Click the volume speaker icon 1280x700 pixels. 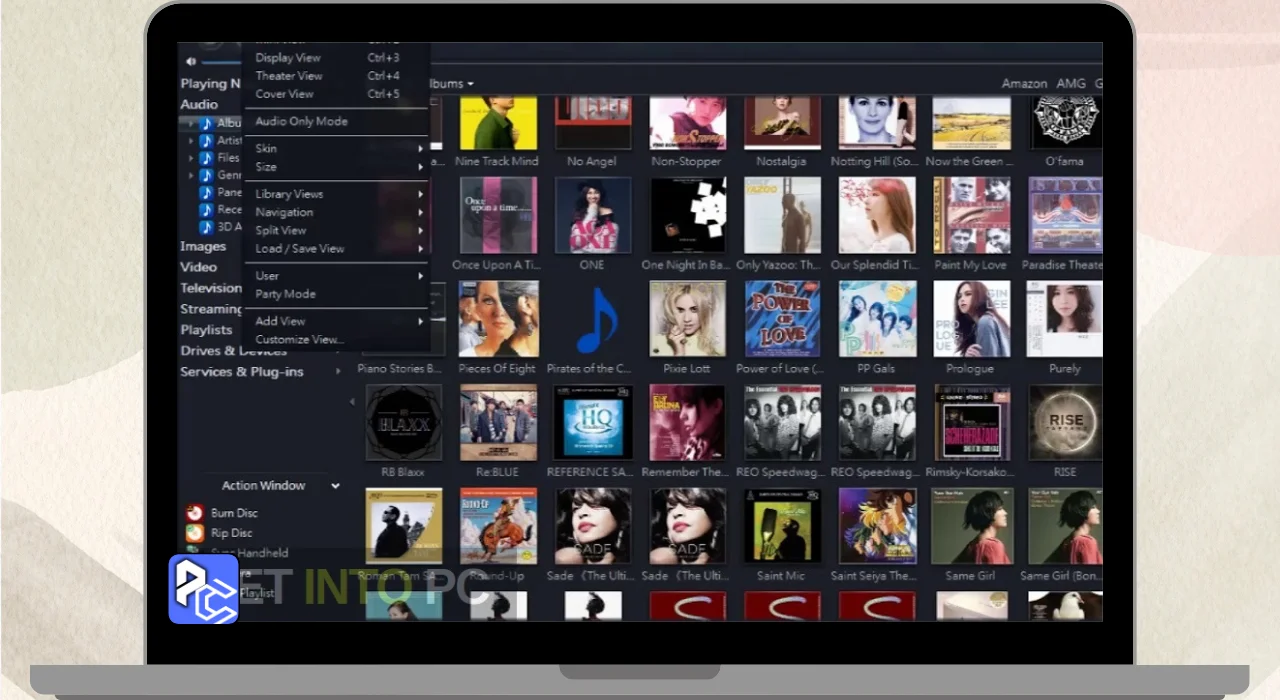[191, 62]
